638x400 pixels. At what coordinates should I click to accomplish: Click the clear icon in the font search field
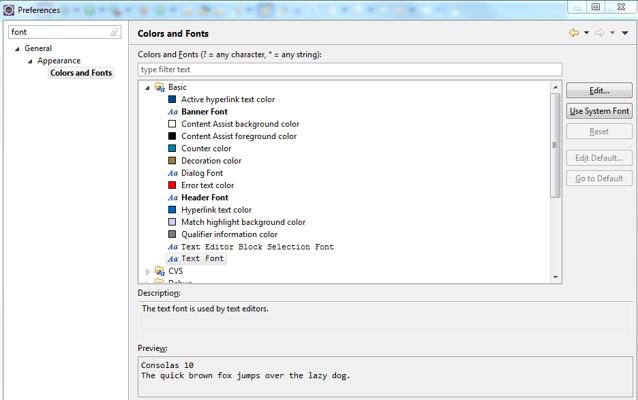115,32
